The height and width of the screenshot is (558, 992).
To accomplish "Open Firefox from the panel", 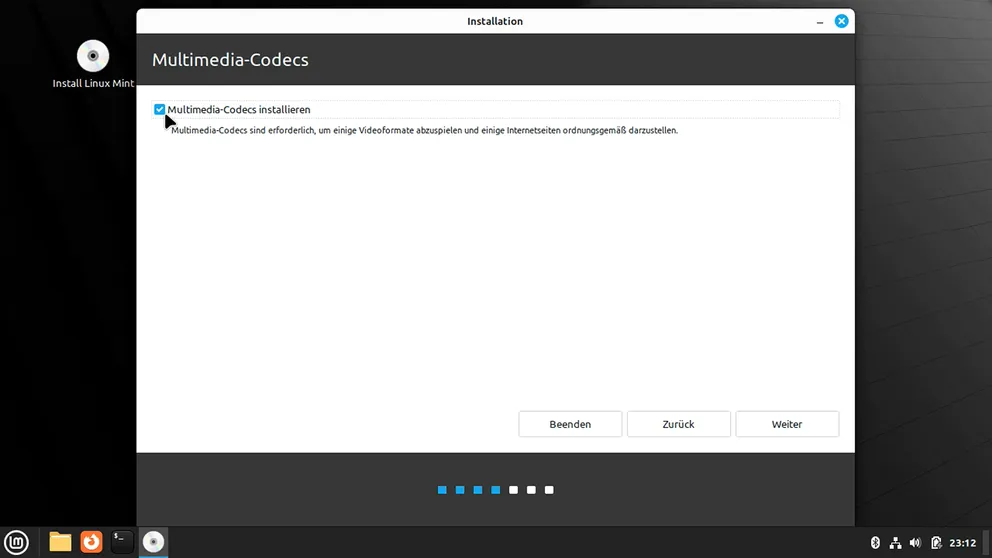I will pyautogui.click(x=91, y=542).
